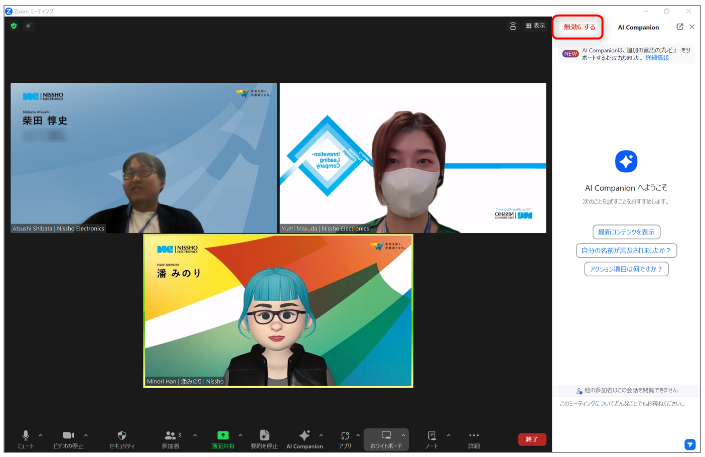Click the green encryption shield icon

[x=13, y=26]
